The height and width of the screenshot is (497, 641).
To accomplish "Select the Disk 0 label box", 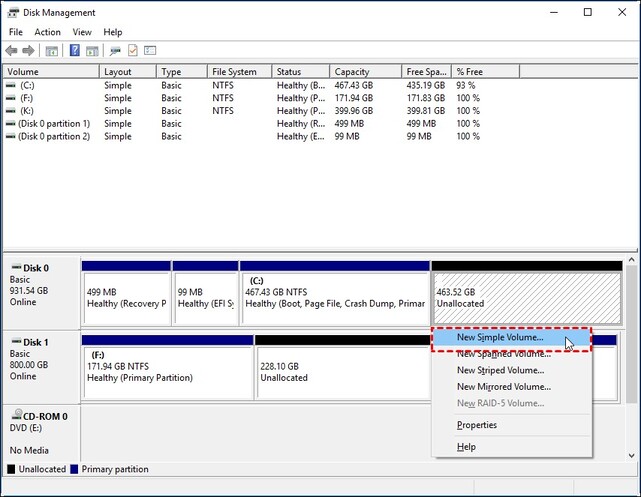I will click(40, 291).
